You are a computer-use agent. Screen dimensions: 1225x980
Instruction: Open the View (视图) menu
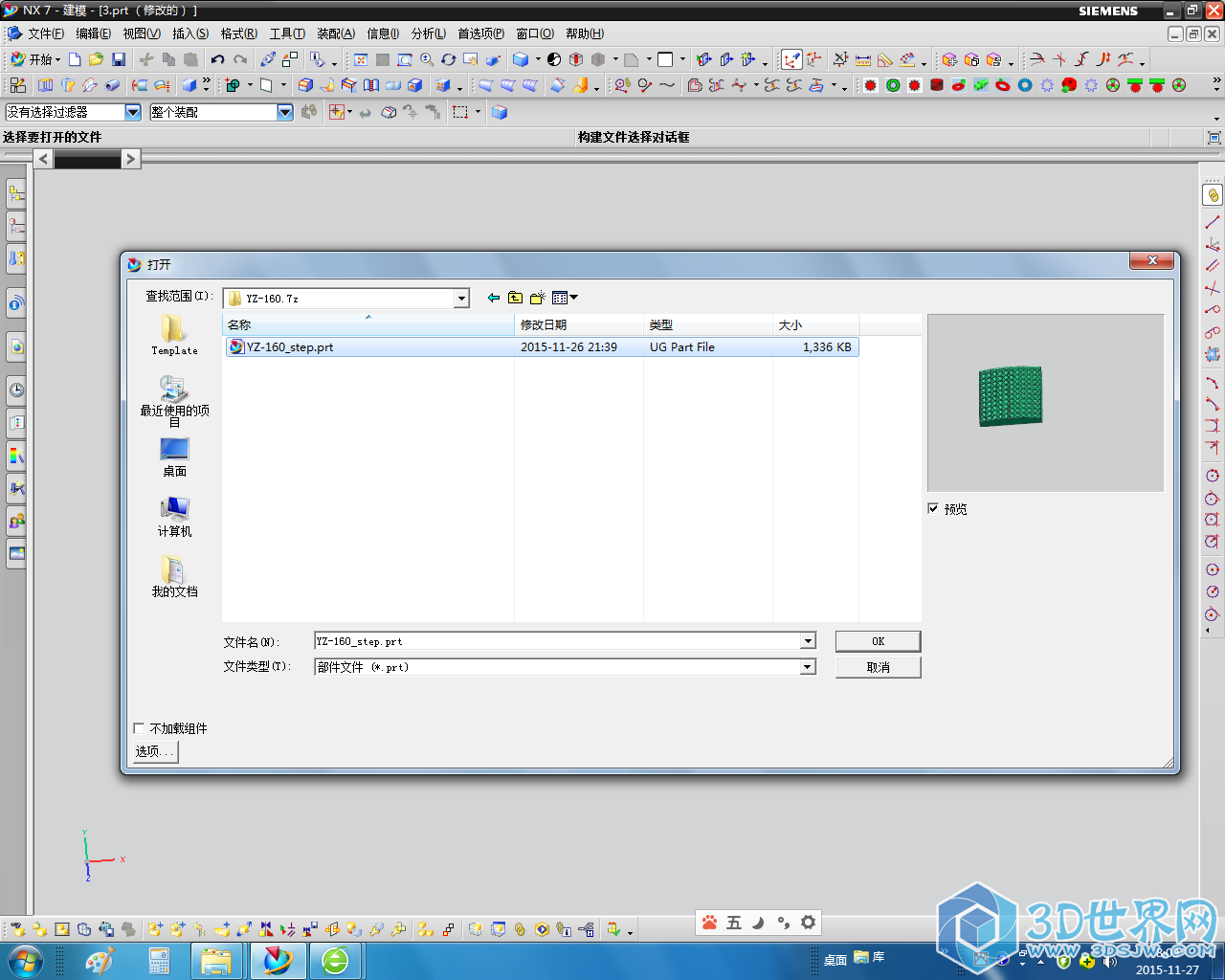pos(142,33)
